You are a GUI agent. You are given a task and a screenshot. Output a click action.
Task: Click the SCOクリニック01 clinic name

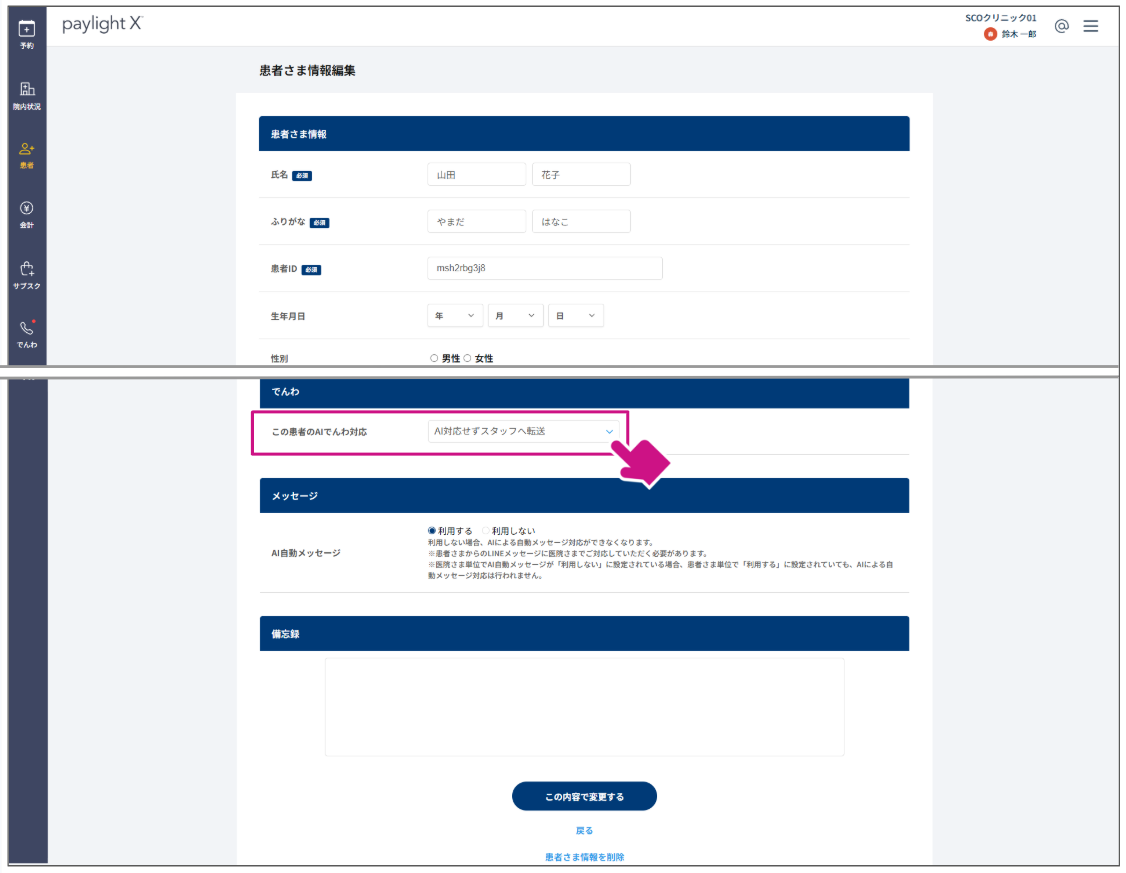[1000, 18]
